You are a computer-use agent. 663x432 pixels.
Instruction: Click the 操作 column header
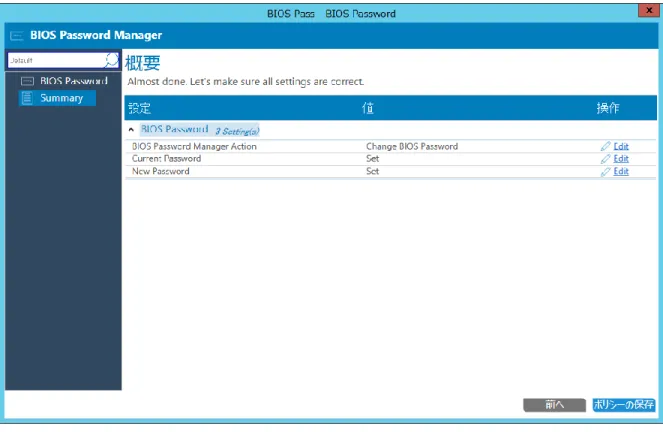(x=608, y=108)
